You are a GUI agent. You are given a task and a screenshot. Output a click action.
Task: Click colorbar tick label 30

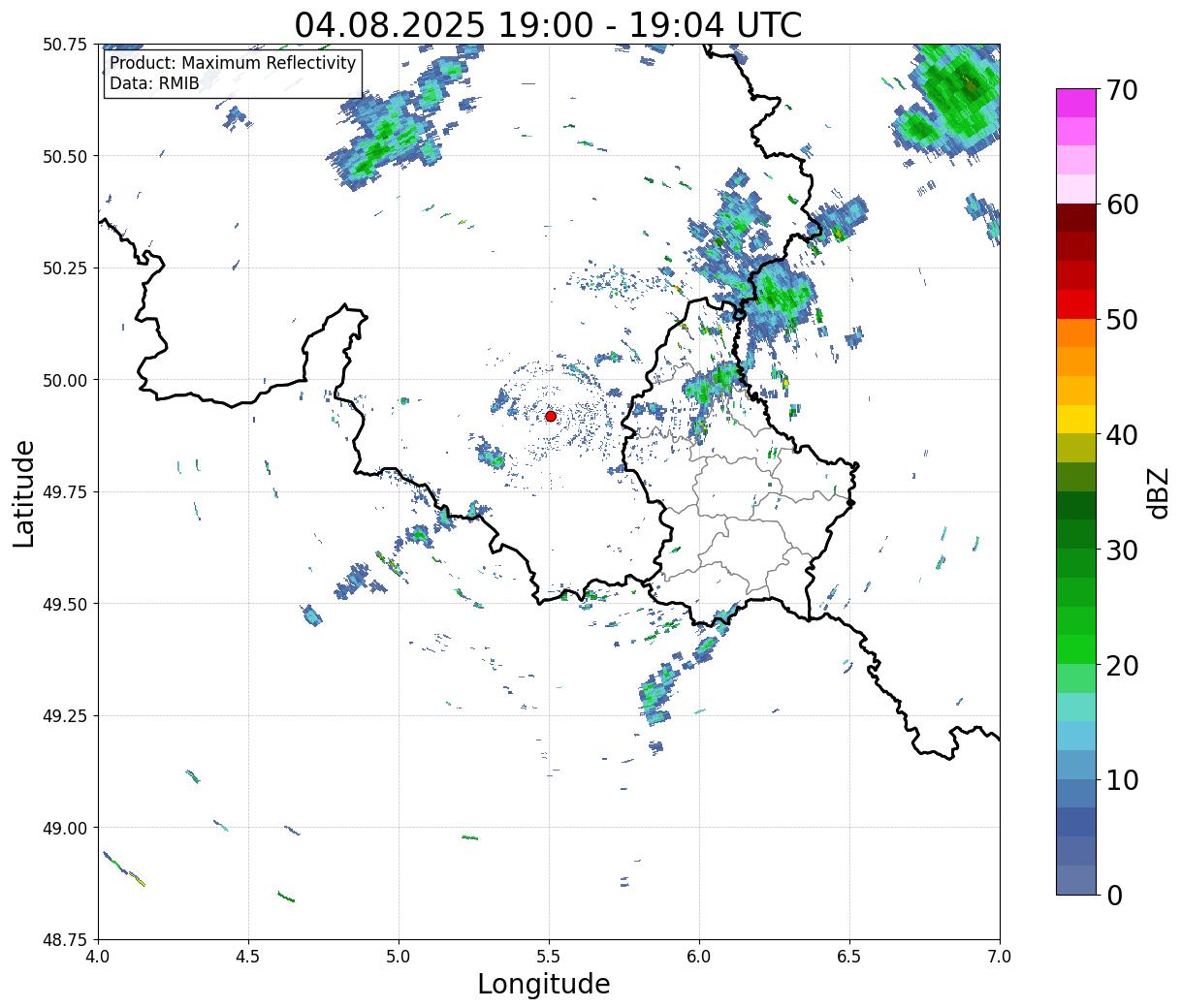[1121, 550]
